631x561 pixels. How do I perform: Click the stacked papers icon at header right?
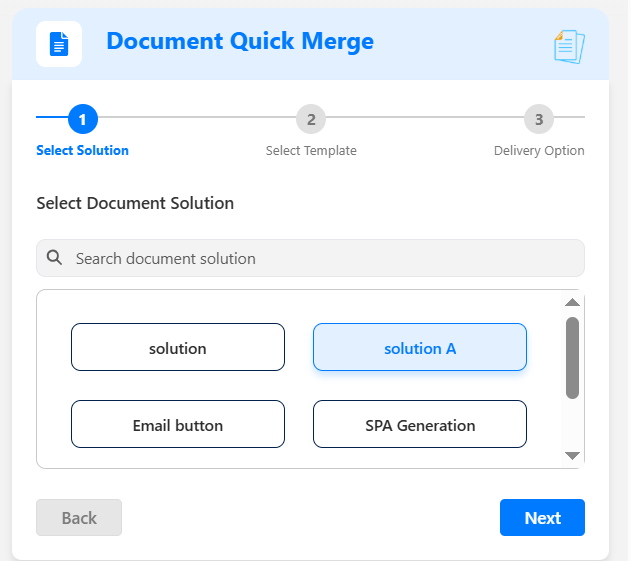[x=569, y=47]
